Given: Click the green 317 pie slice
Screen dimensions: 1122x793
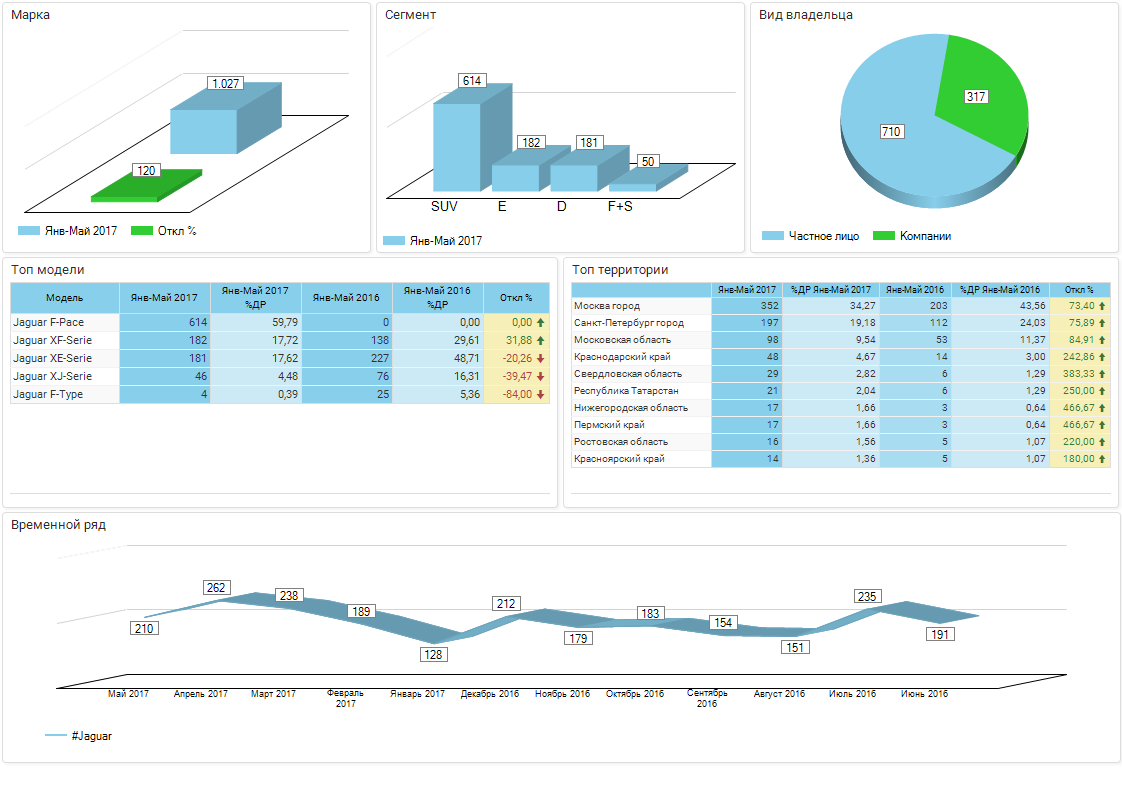Looking at the screenshot, I should point(985,90).
